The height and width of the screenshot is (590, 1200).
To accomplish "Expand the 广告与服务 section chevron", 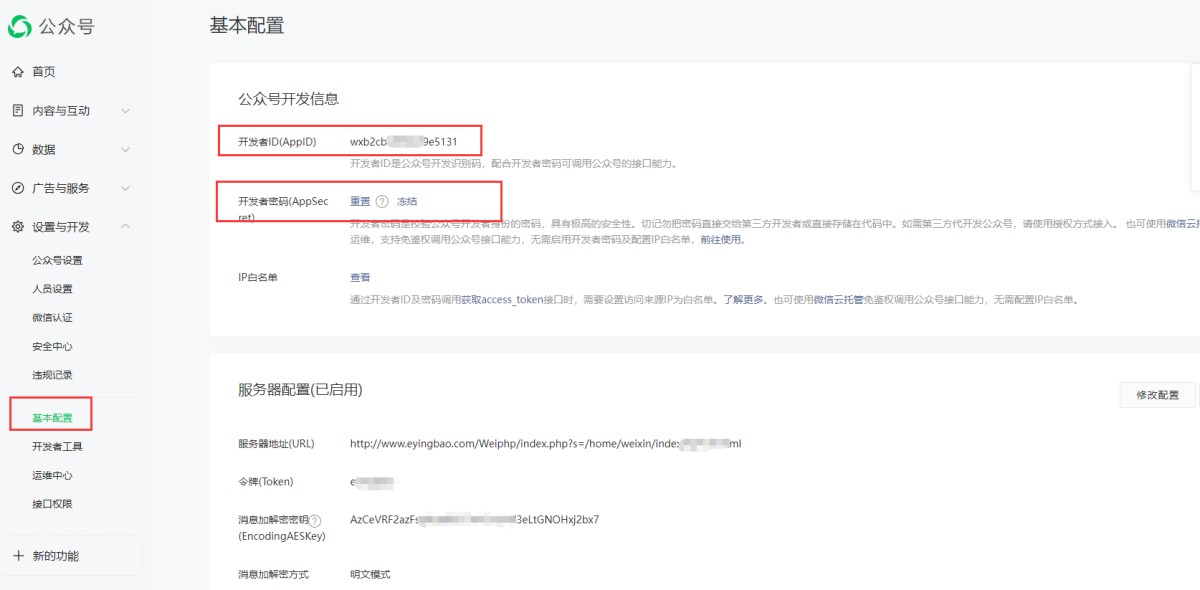I will pos(125,188).
